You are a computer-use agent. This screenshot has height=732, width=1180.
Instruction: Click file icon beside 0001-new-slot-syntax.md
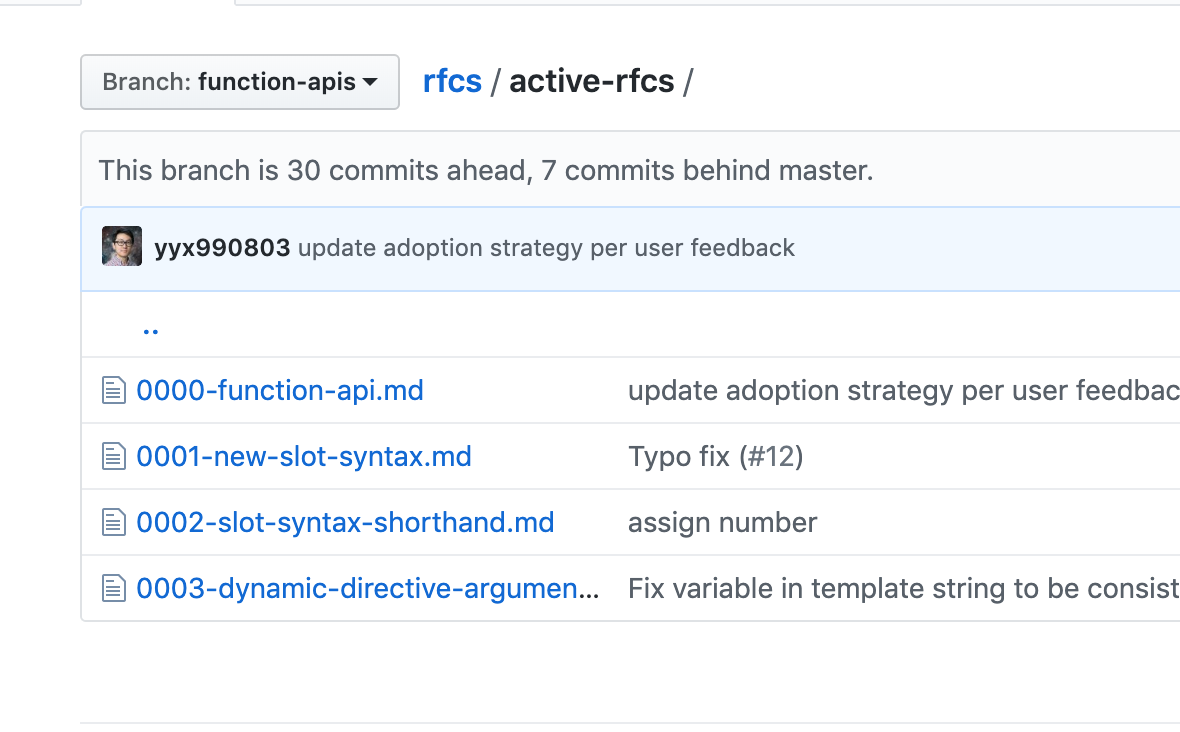tap(114, 456)
